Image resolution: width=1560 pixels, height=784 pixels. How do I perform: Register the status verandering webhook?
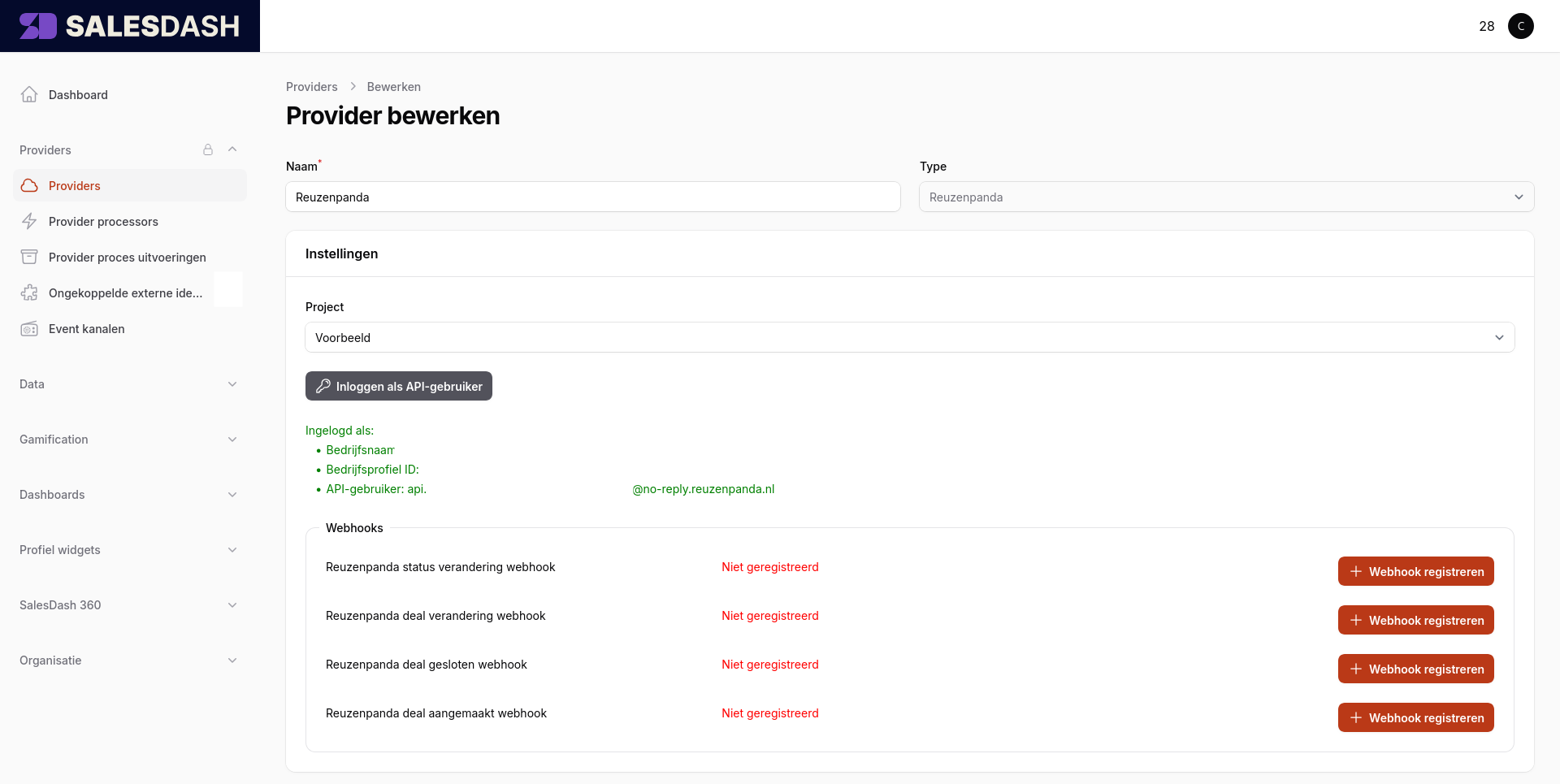1415,571
